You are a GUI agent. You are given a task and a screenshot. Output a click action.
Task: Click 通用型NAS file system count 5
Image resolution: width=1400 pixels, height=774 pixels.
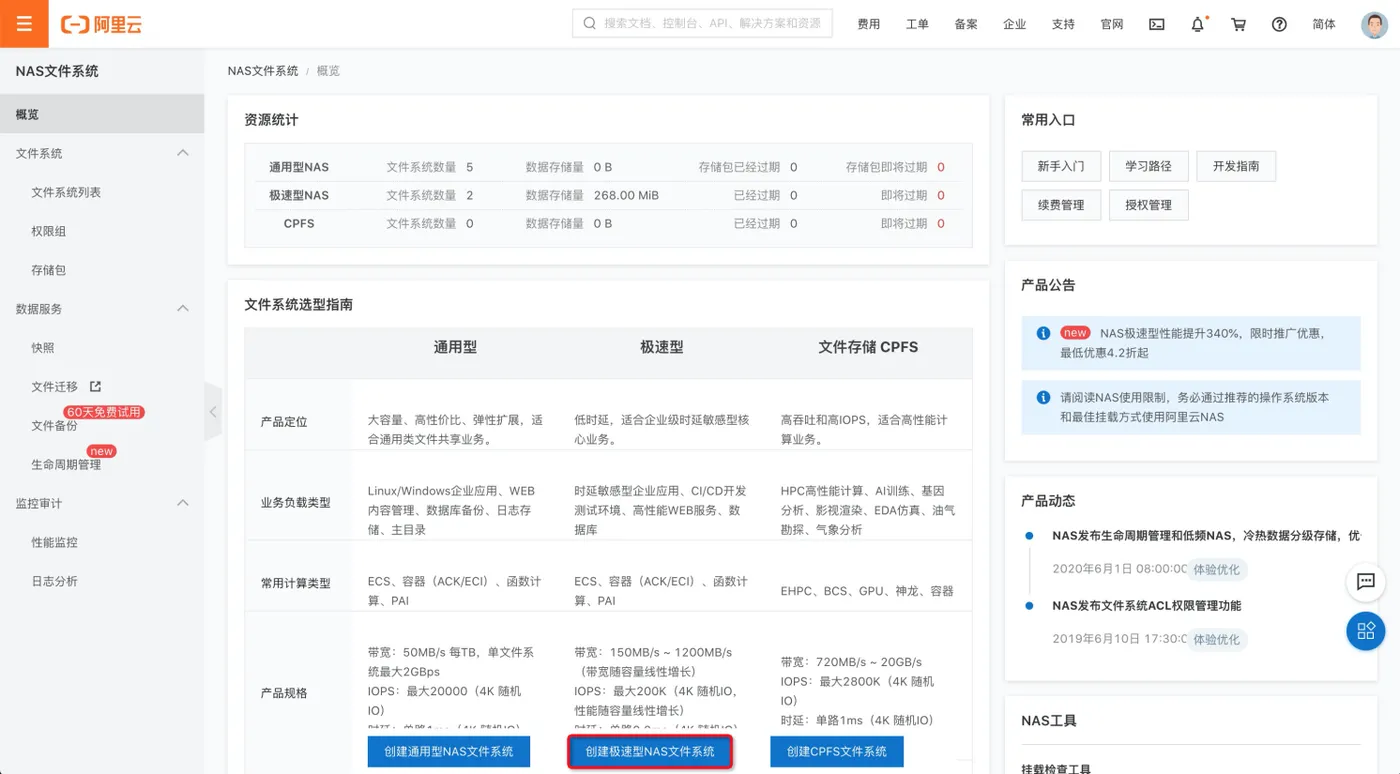470,168
